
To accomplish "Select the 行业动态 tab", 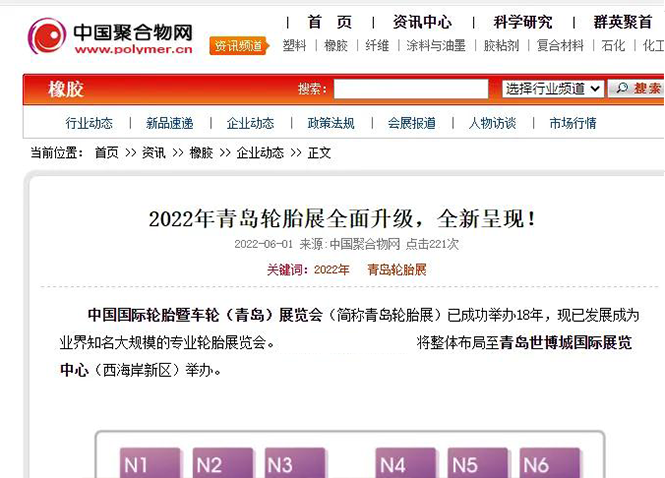I will click(89, 123).
